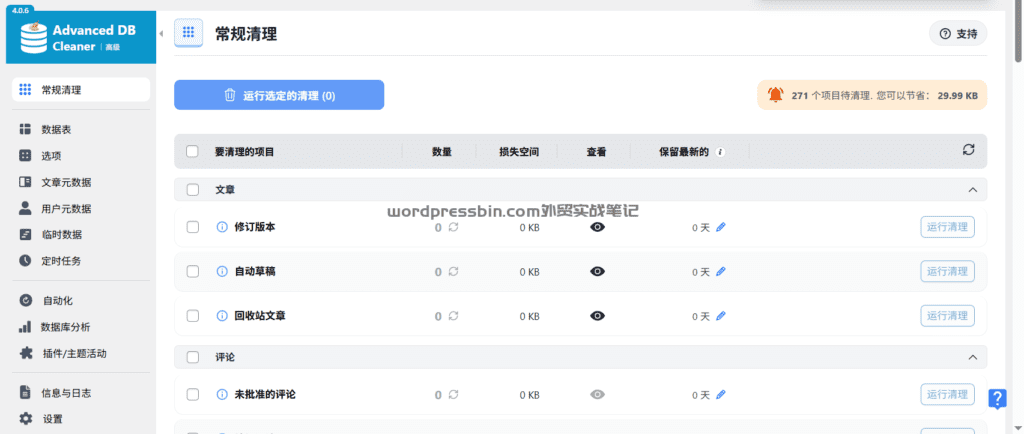
Task: Click the 查看 column header
Action: pos(596,152)
